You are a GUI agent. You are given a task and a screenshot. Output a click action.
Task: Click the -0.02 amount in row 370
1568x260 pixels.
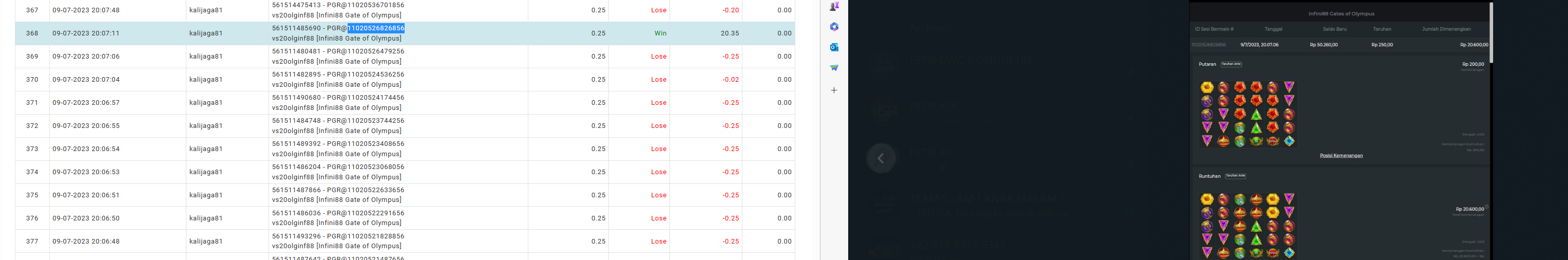(731, 80)
